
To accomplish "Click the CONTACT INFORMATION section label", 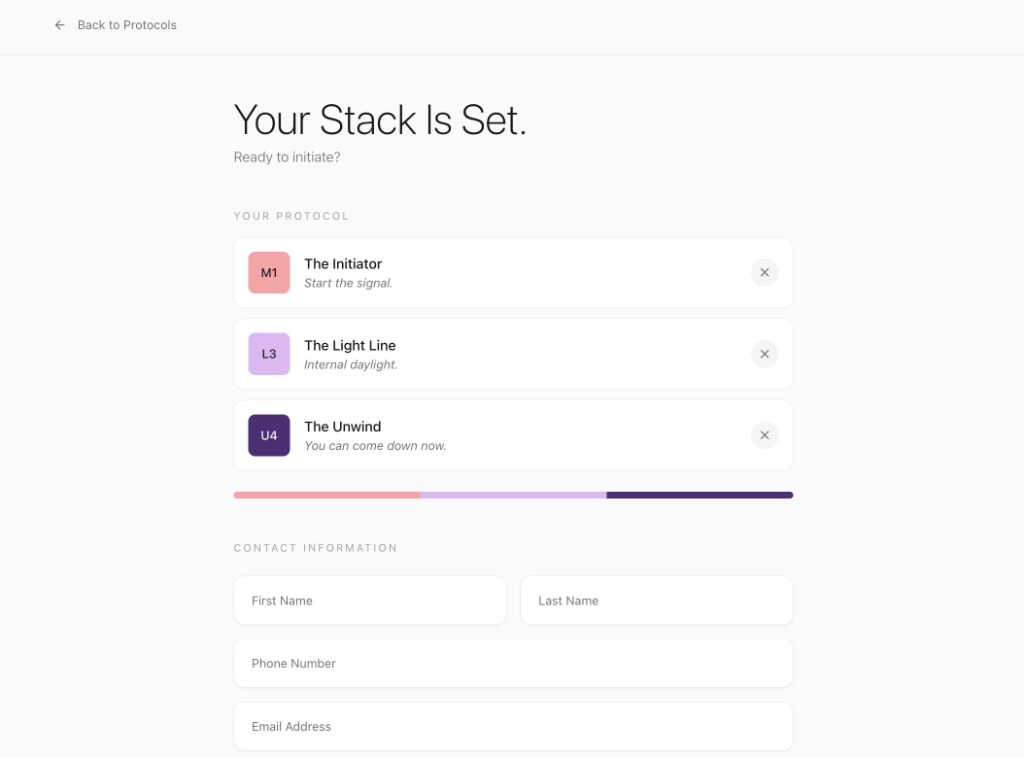I will 315,548.
